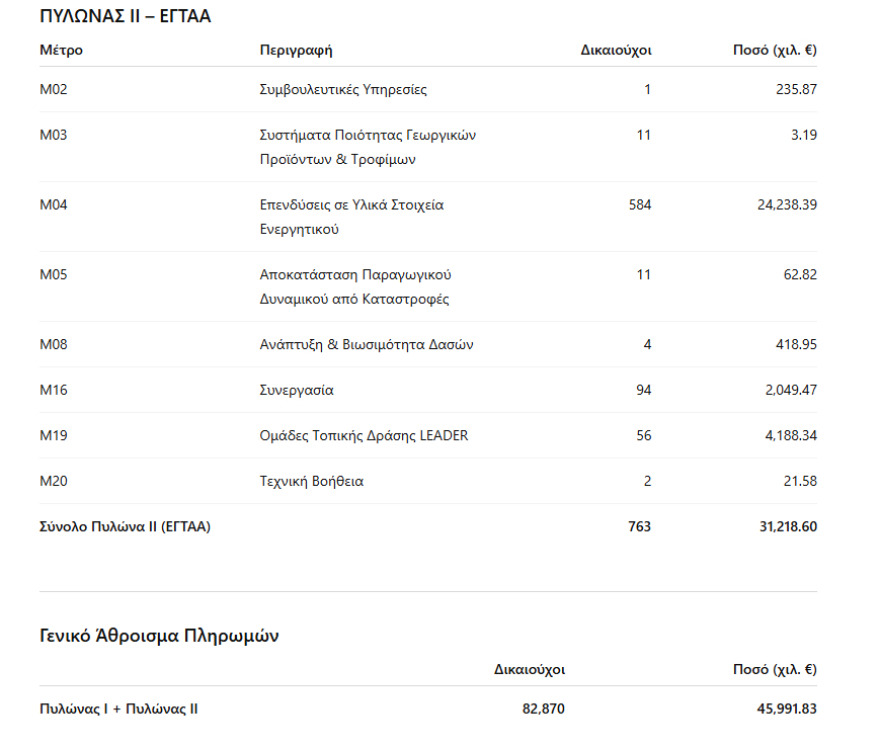Select the Συμβουλευτικές Υπηρεσίες description
Screen dimensions: 880x749
point(343,90)
